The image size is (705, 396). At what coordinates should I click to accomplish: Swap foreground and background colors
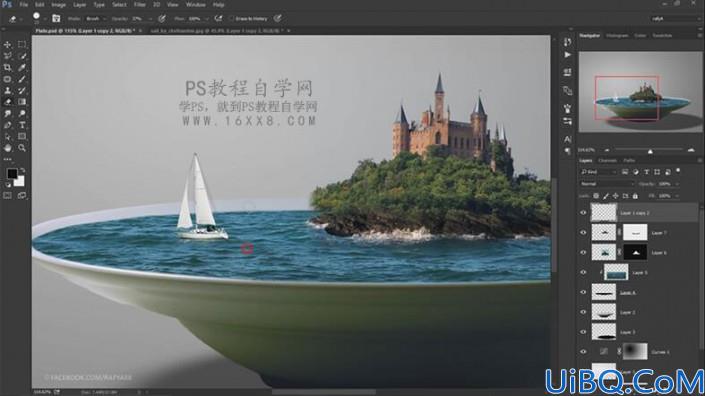pyautogui.click(x=22, y=170)
